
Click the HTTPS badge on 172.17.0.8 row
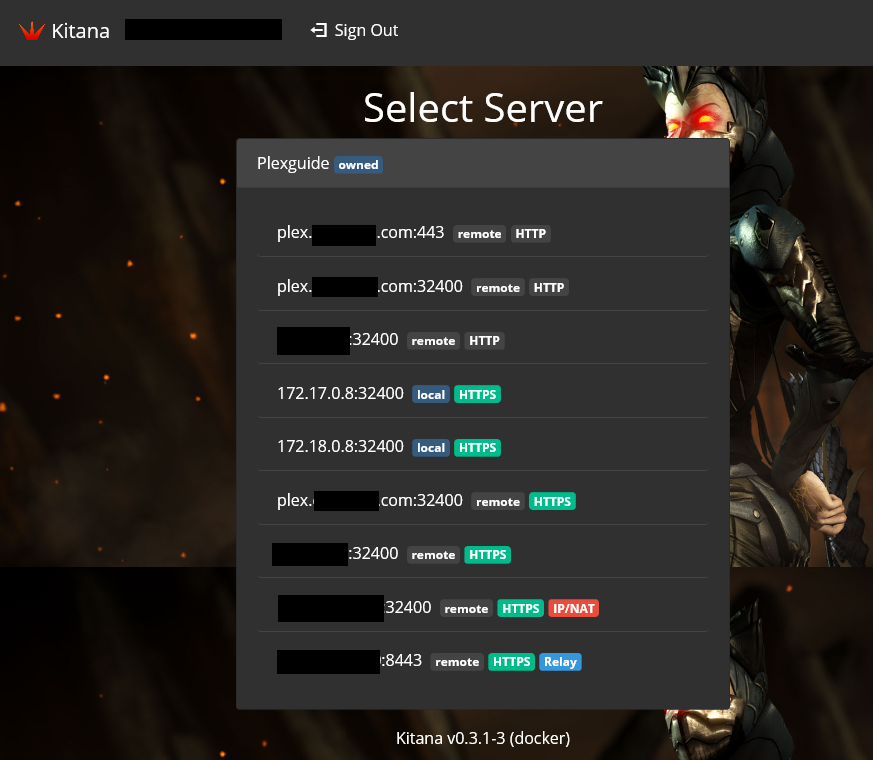(x=477, y=394)
